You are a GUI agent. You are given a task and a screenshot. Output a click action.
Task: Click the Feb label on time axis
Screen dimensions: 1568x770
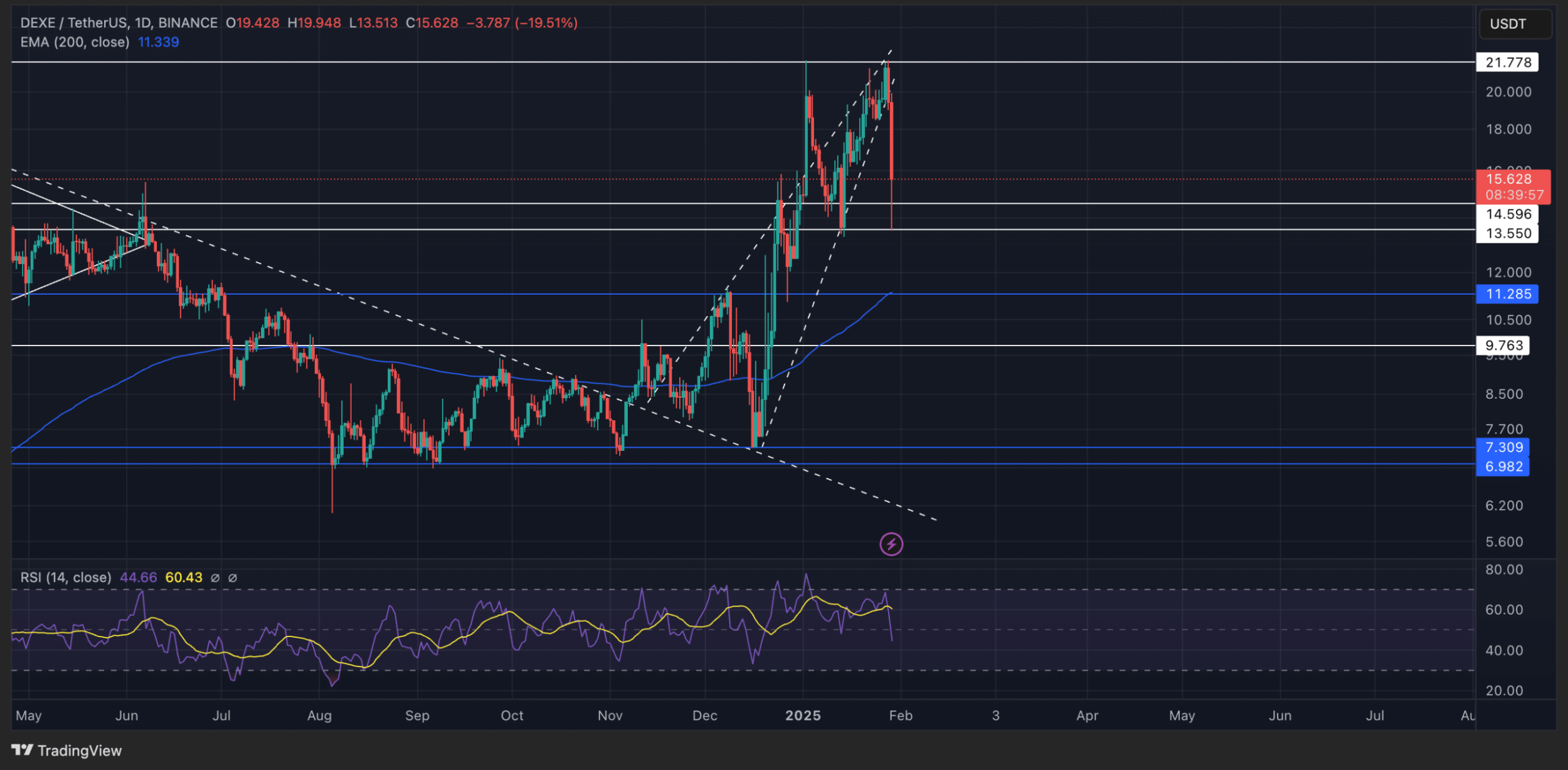pos(901,715)
